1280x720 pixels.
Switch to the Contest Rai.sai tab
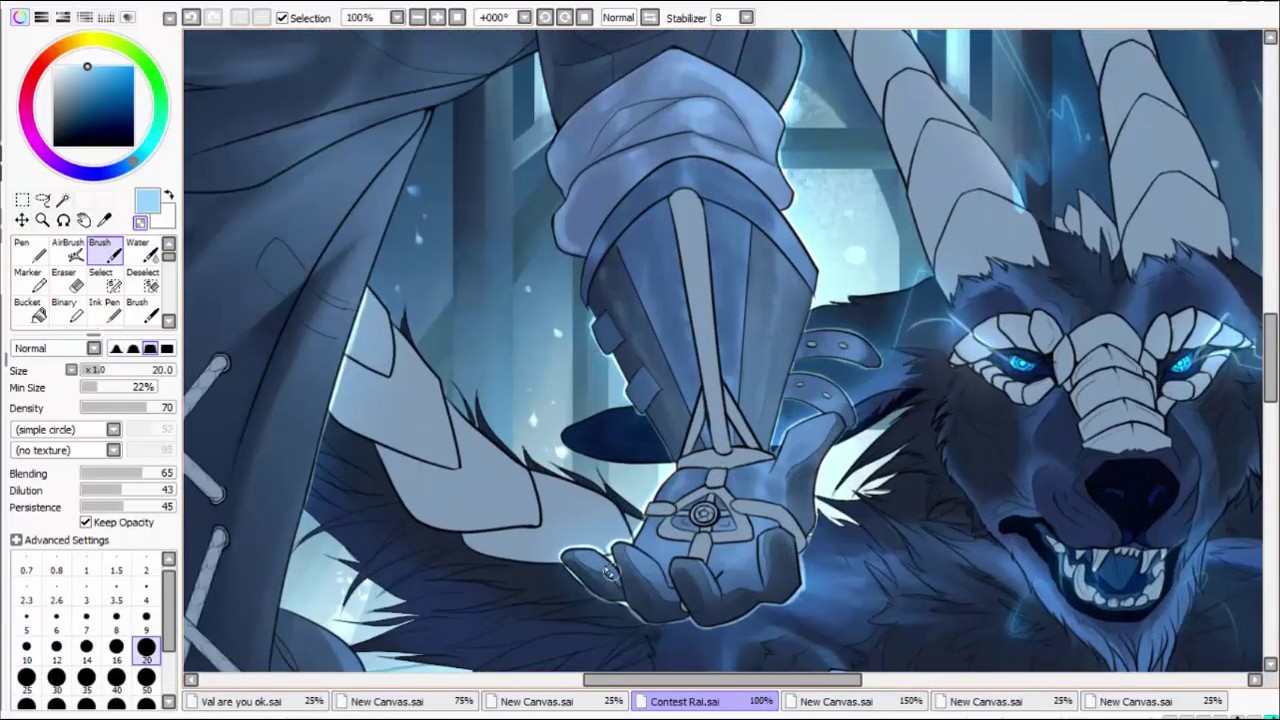pyautogui.click(x=706, y=701)
